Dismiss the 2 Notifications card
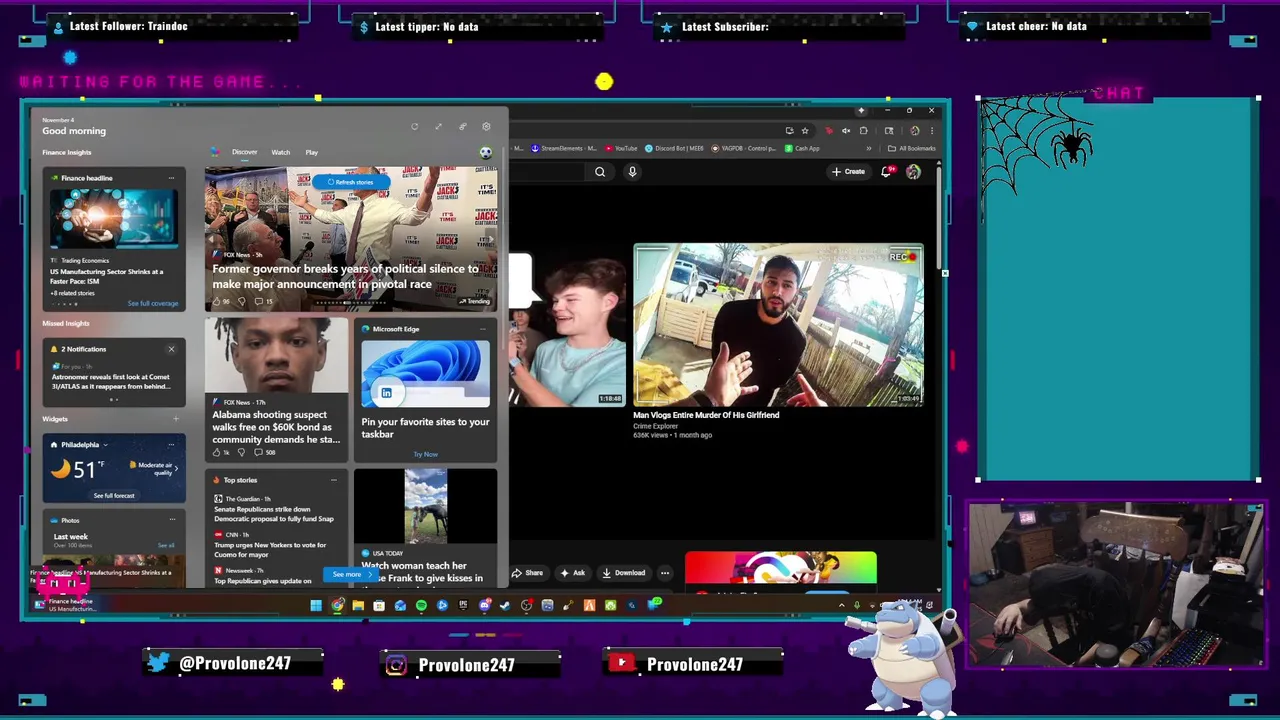1280x720 pixels. (x=171, y=349)
